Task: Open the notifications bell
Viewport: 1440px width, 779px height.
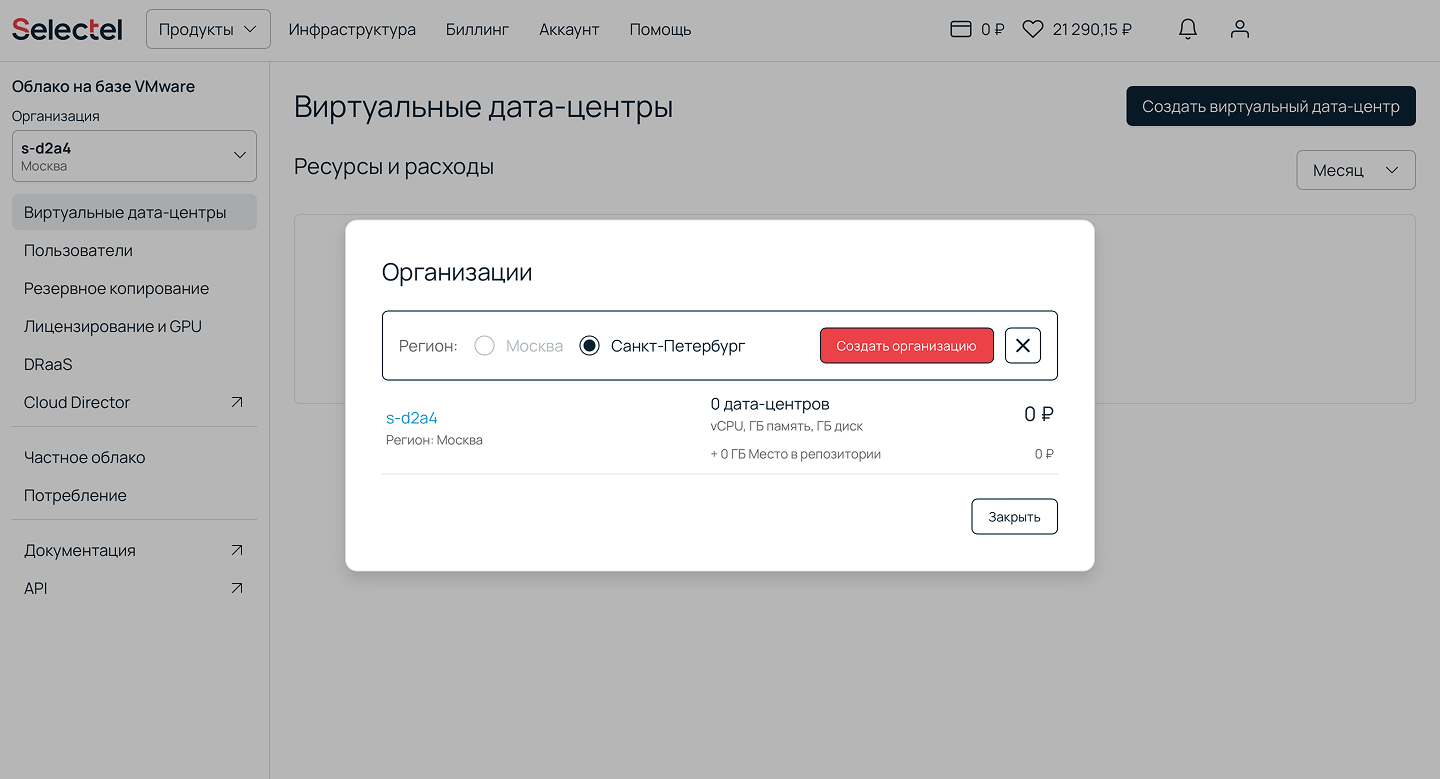Action: tap(1188, 29)
